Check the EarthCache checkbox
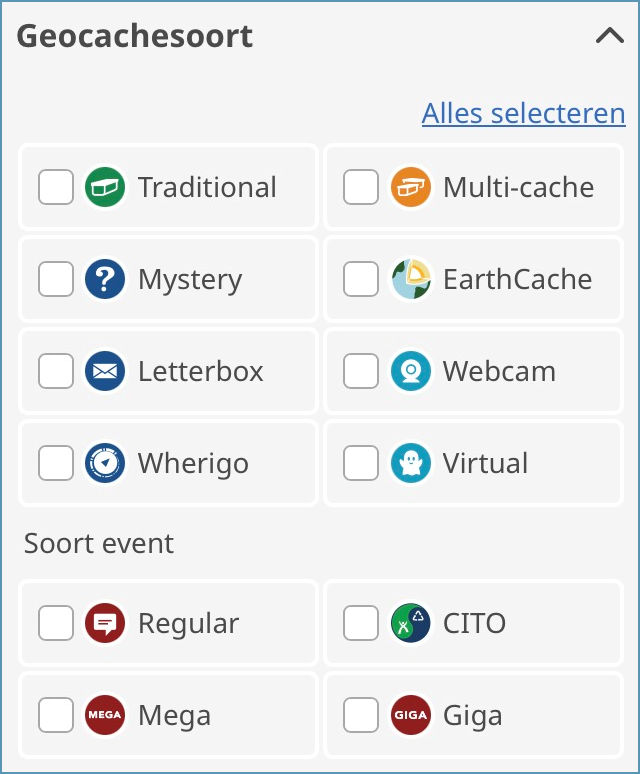This screenshot has height=774, width=640. [x=361, y=279]
